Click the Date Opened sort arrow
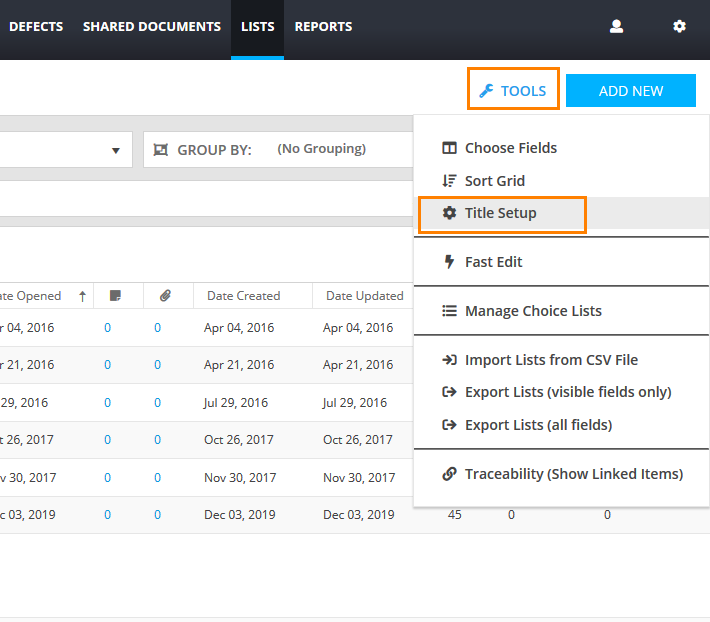 82,296
